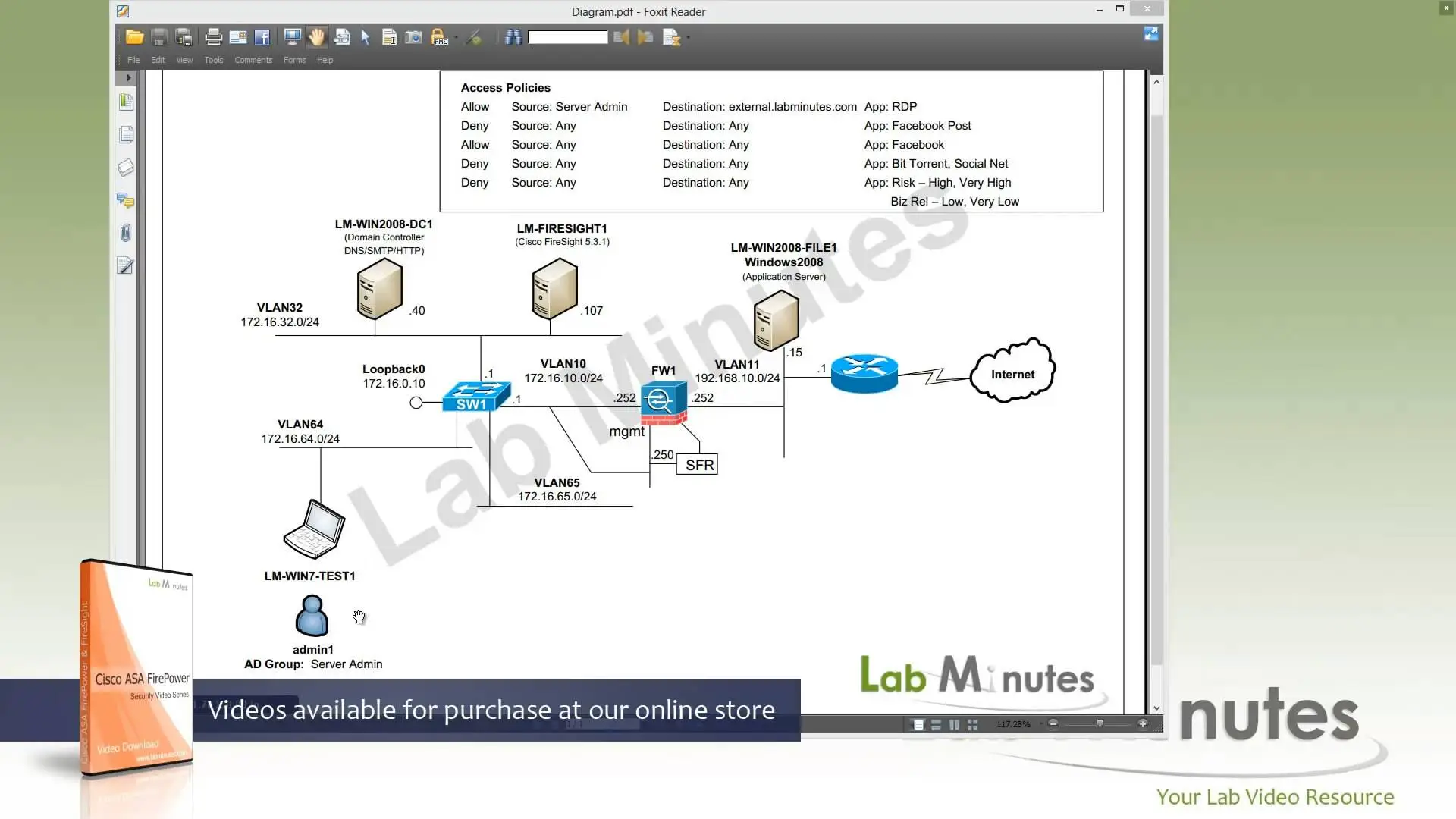The width and height of the screenshot is (1456, 819).
Task: Share the document via Facebook icon
Action: click(262, 37)
